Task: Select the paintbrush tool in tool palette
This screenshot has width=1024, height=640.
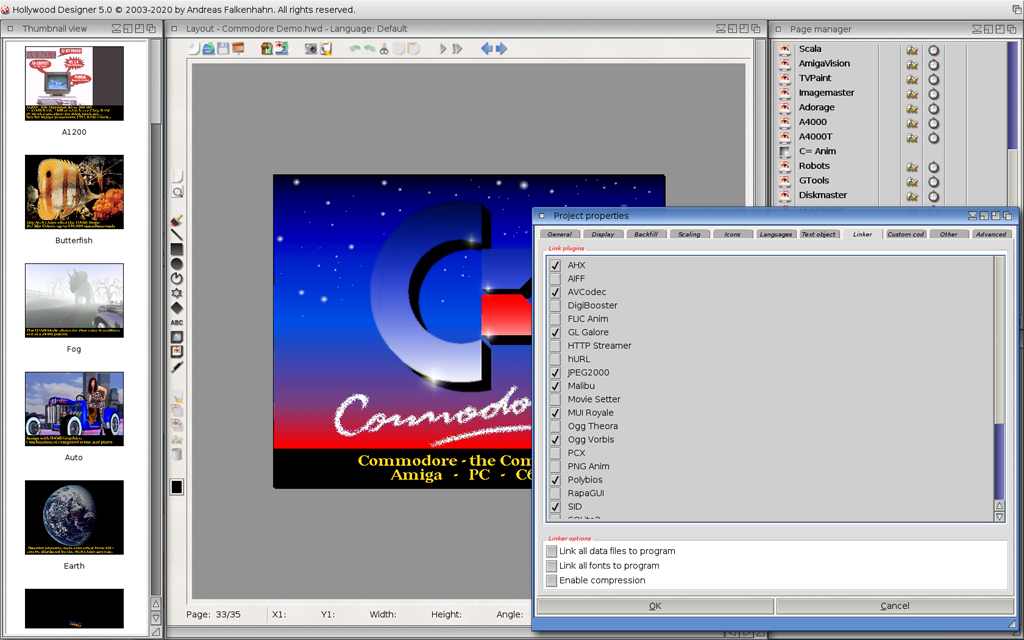Action: click(x=177, y=221)
